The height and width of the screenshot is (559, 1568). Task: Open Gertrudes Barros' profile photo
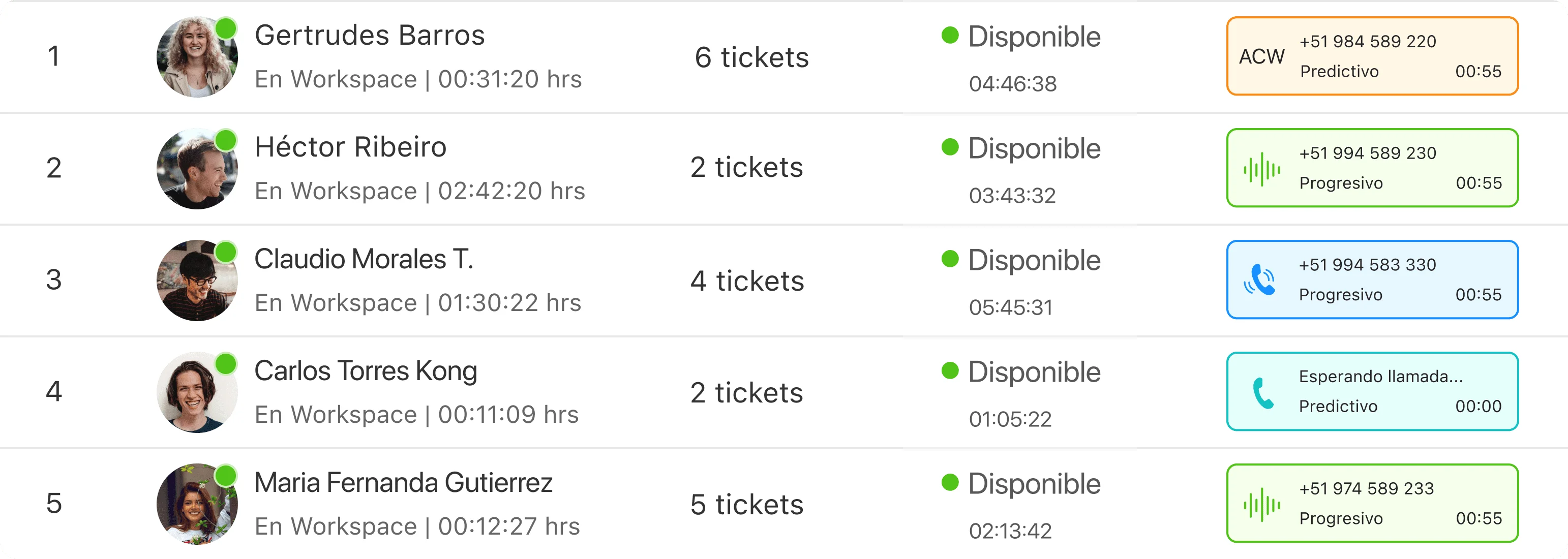tap(196, 57)
